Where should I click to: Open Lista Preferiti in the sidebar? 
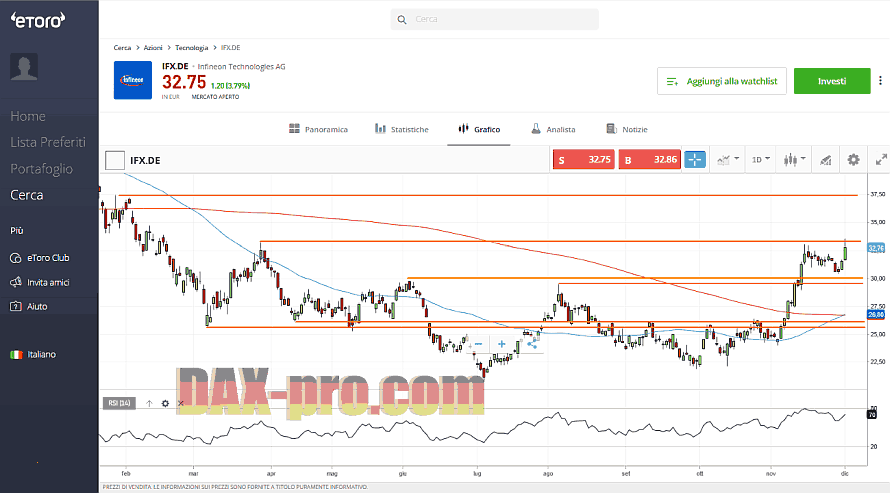tap(48, 142)
